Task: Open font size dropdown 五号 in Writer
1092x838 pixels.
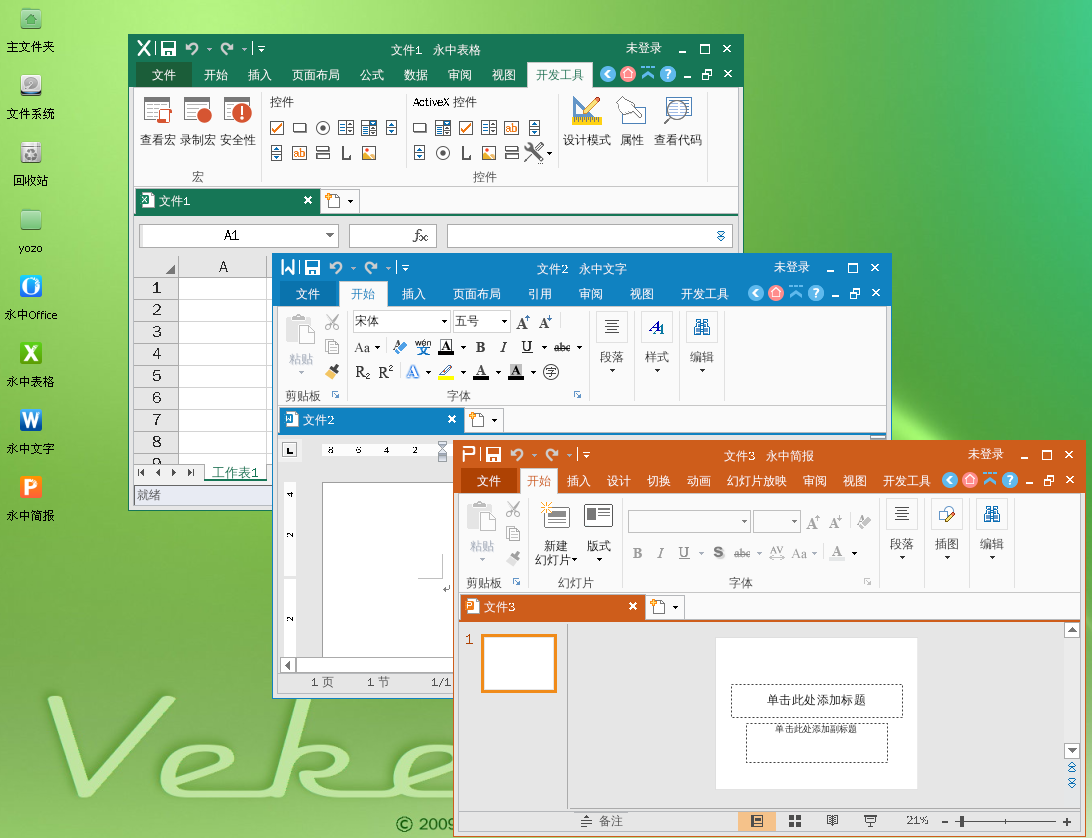Action: (504, 321)
